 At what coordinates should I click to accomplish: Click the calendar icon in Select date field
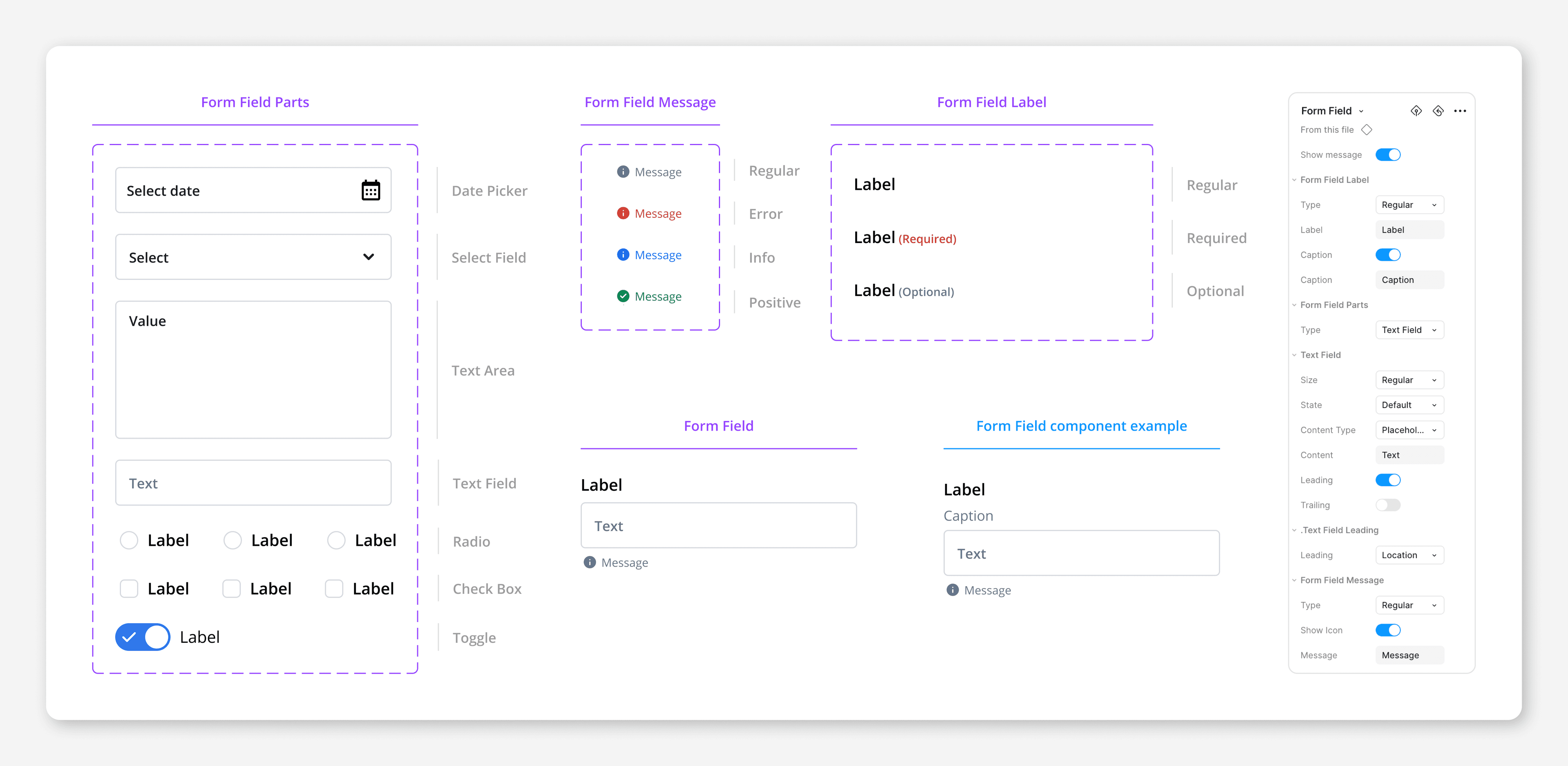click(x=371, y=191)
